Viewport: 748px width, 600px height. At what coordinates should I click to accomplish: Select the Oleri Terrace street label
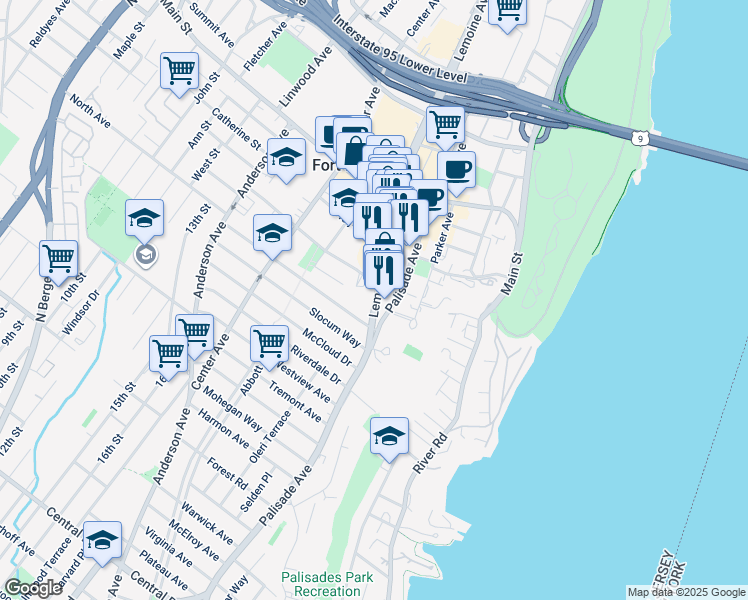click(270, 437)
